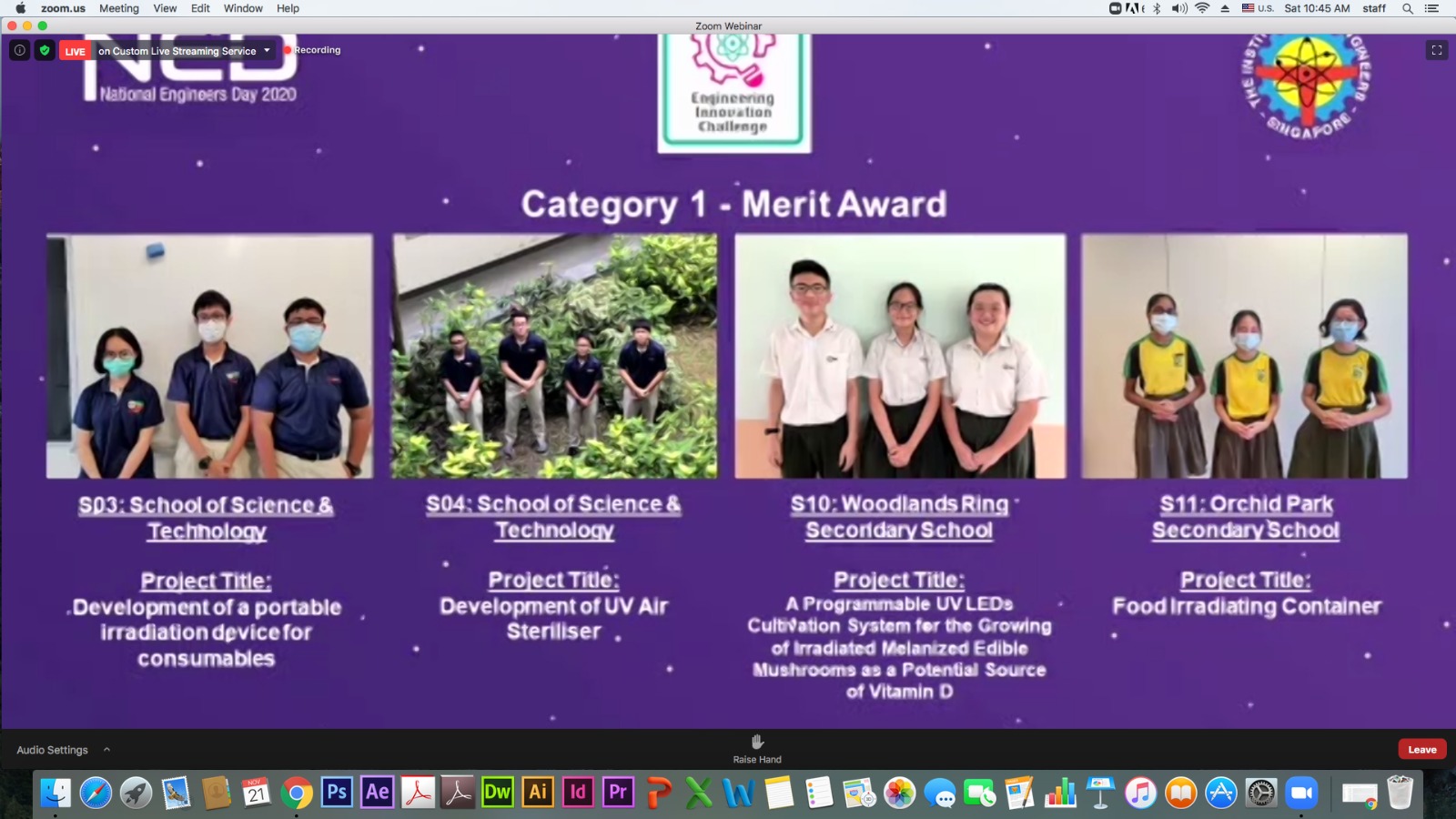This screenshot has width=1456, height=819.
Task: Open Notification Center
Action: click(1431, 8)
